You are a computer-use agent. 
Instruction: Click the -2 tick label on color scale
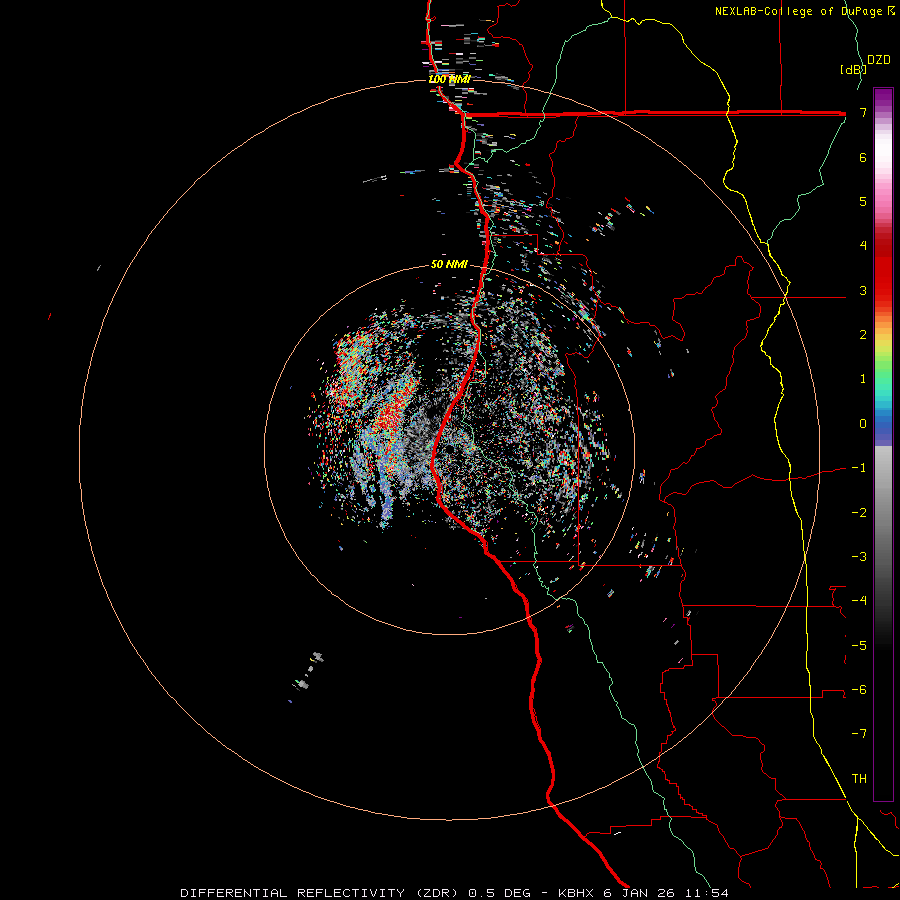(x=859, y=512)
